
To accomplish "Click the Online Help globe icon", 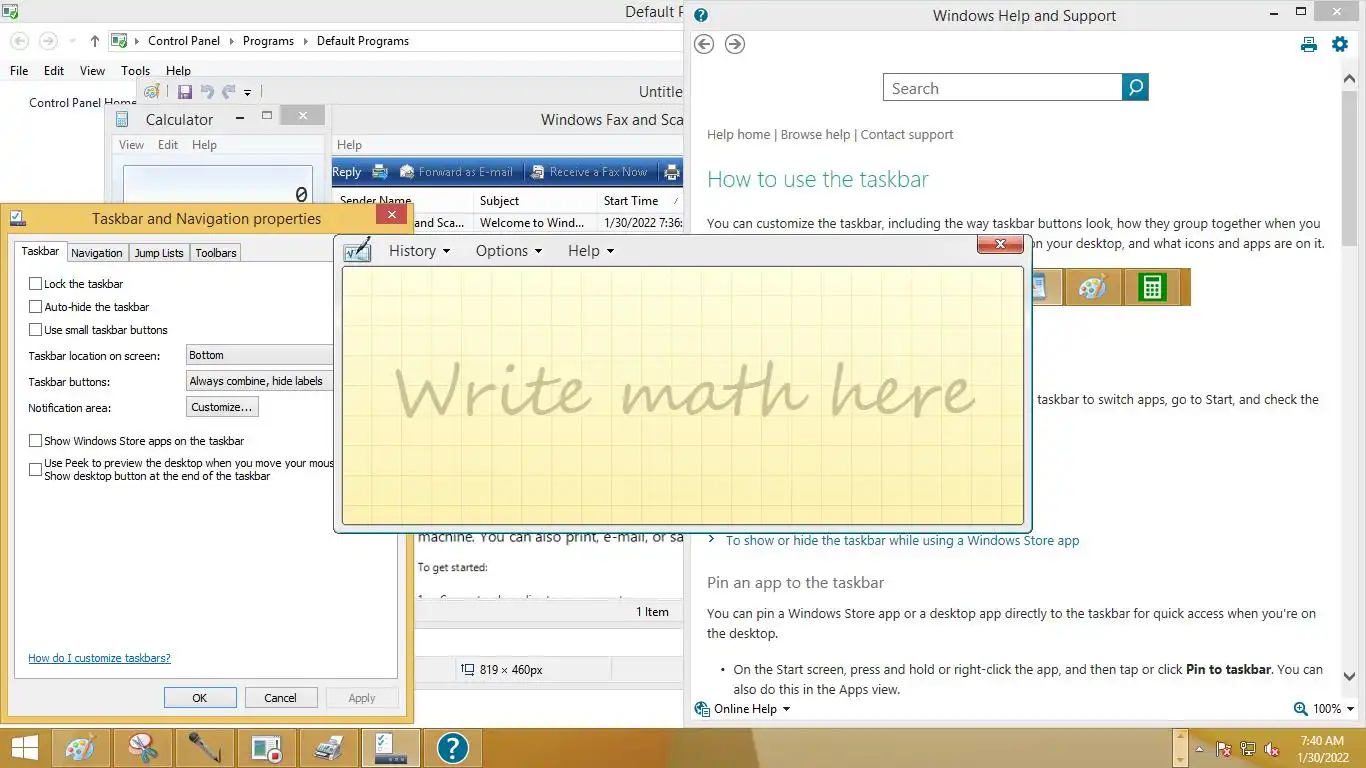I will pyautogui.click(x=702, y=708).
